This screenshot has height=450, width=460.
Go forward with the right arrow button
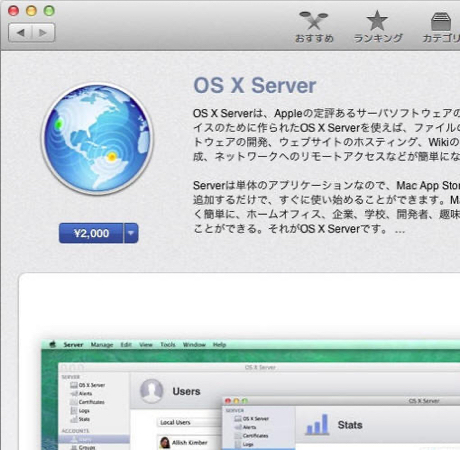coord(43,33)
